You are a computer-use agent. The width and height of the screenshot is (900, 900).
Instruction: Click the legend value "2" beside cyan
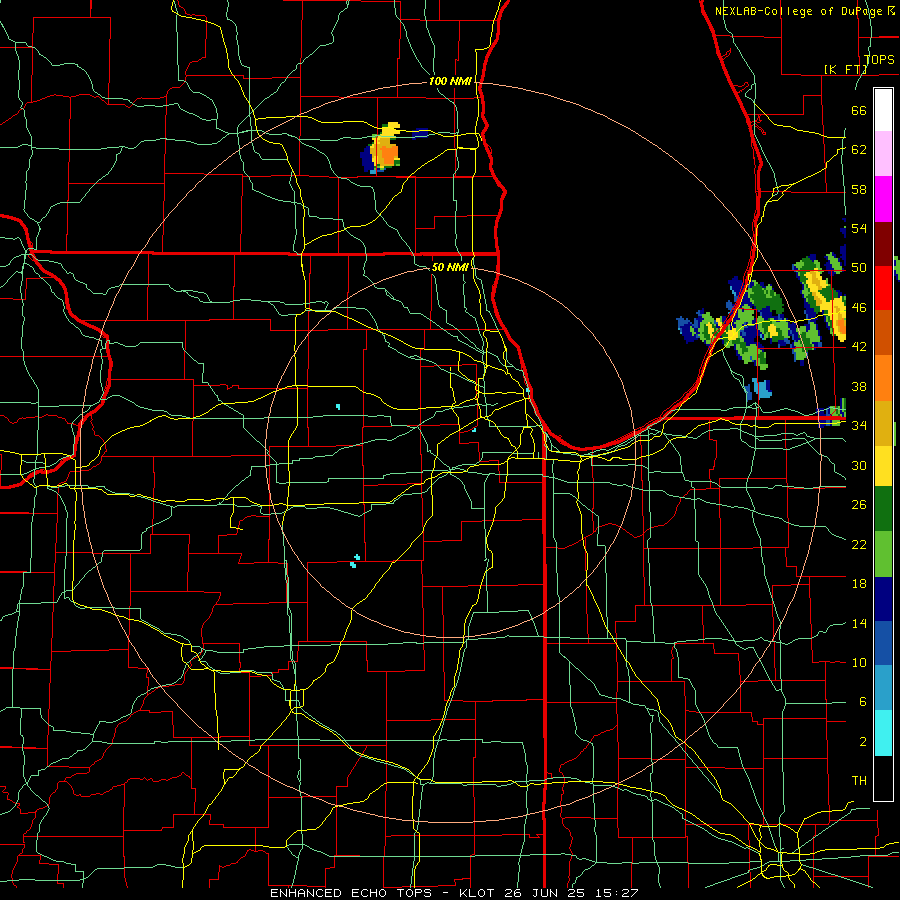[862, 742]
